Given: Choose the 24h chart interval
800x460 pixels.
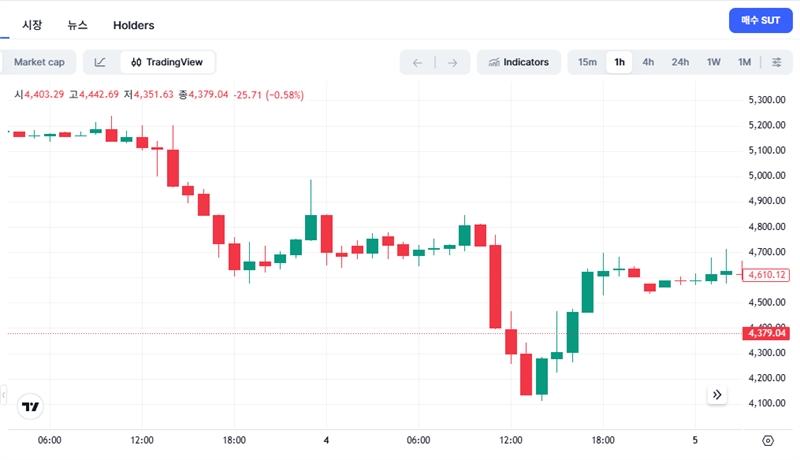Looking at the screenshot, I should (x=680, y=62).
